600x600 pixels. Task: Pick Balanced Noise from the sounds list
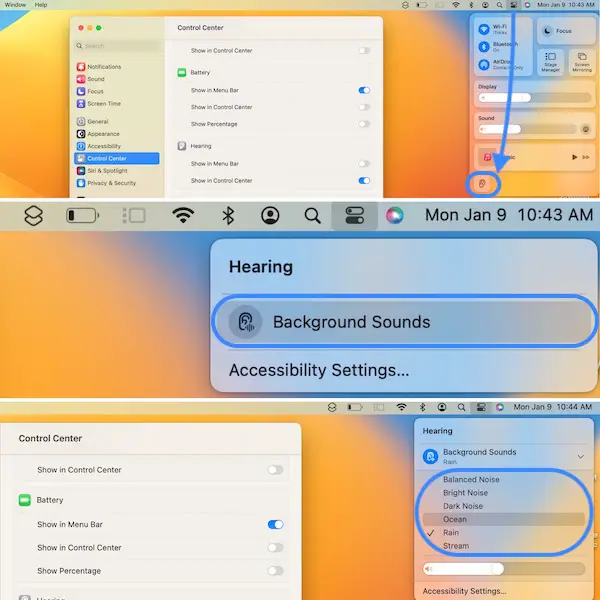(471, 480)
